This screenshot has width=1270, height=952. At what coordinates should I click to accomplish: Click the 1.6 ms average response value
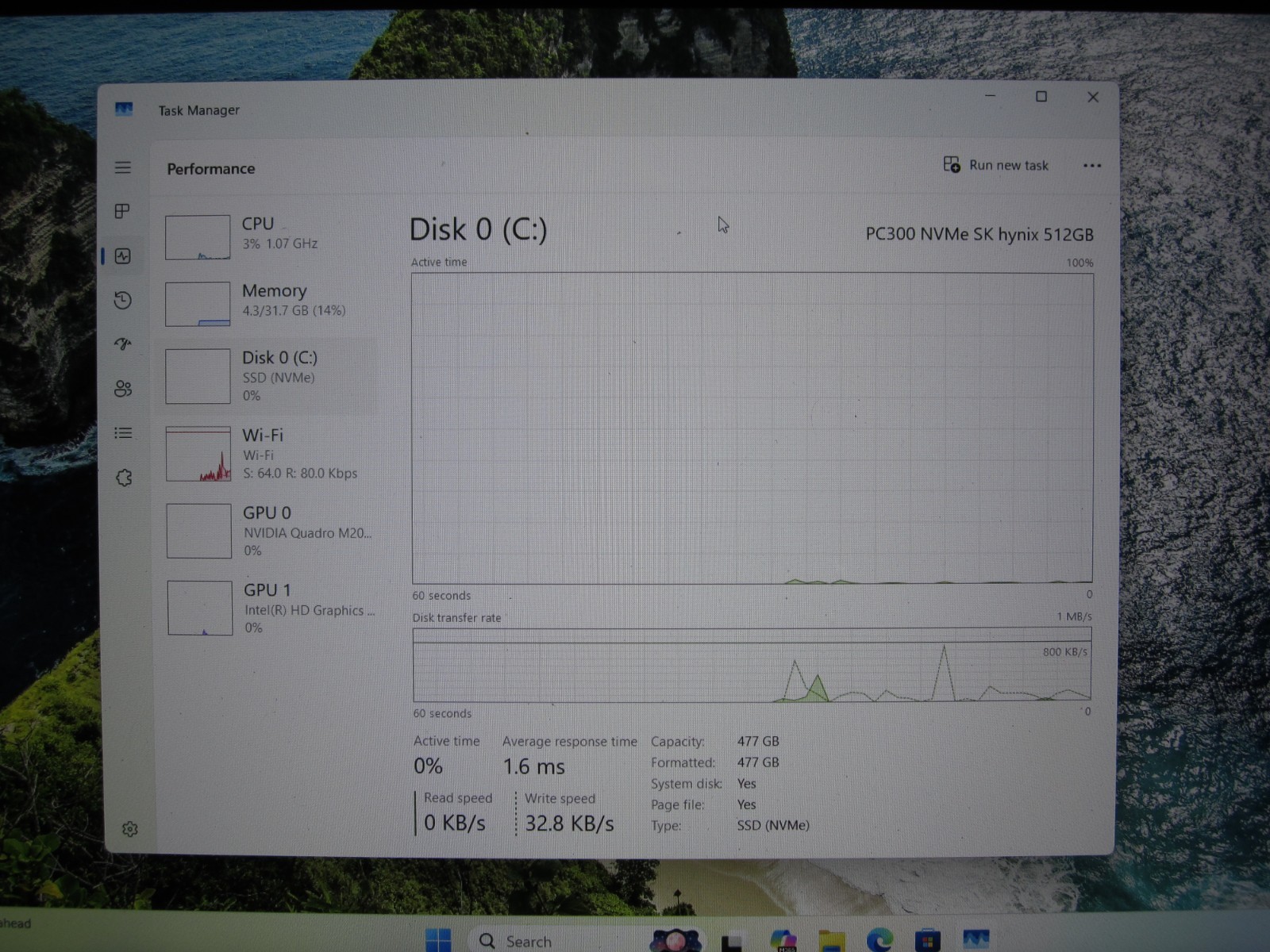pyautogui.click(x=533, y=766)
